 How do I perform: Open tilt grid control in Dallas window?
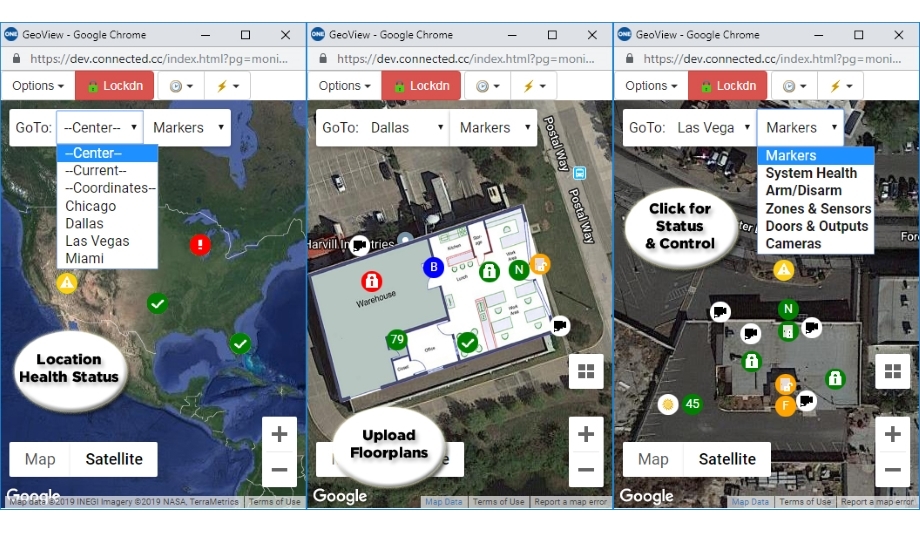pos(586,371)
